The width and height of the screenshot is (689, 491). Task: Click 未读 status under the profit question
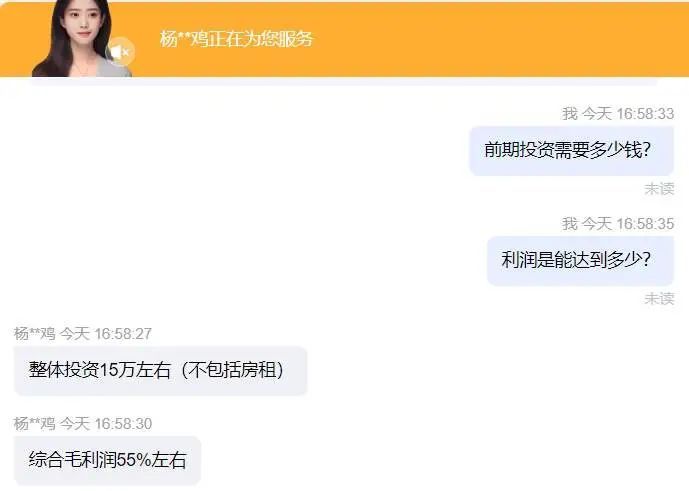coord(659,298)
